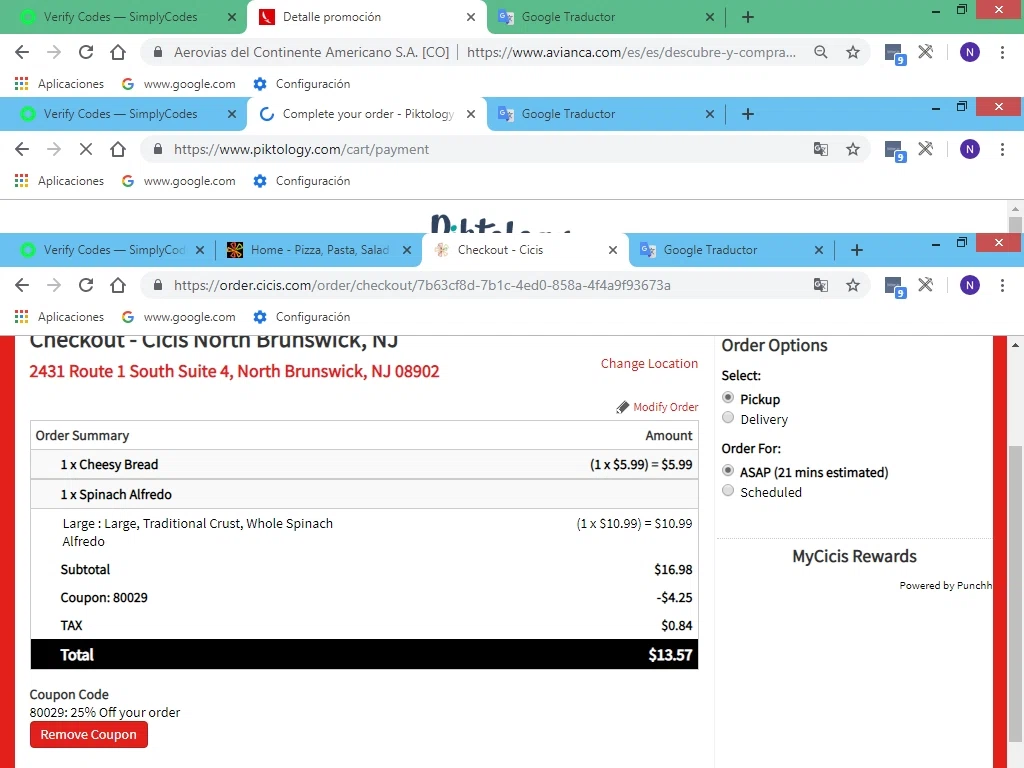1024x768 pixels.
Task: Close the Home - Pizza, Pasta tab
Action: (x=407, y=250)
